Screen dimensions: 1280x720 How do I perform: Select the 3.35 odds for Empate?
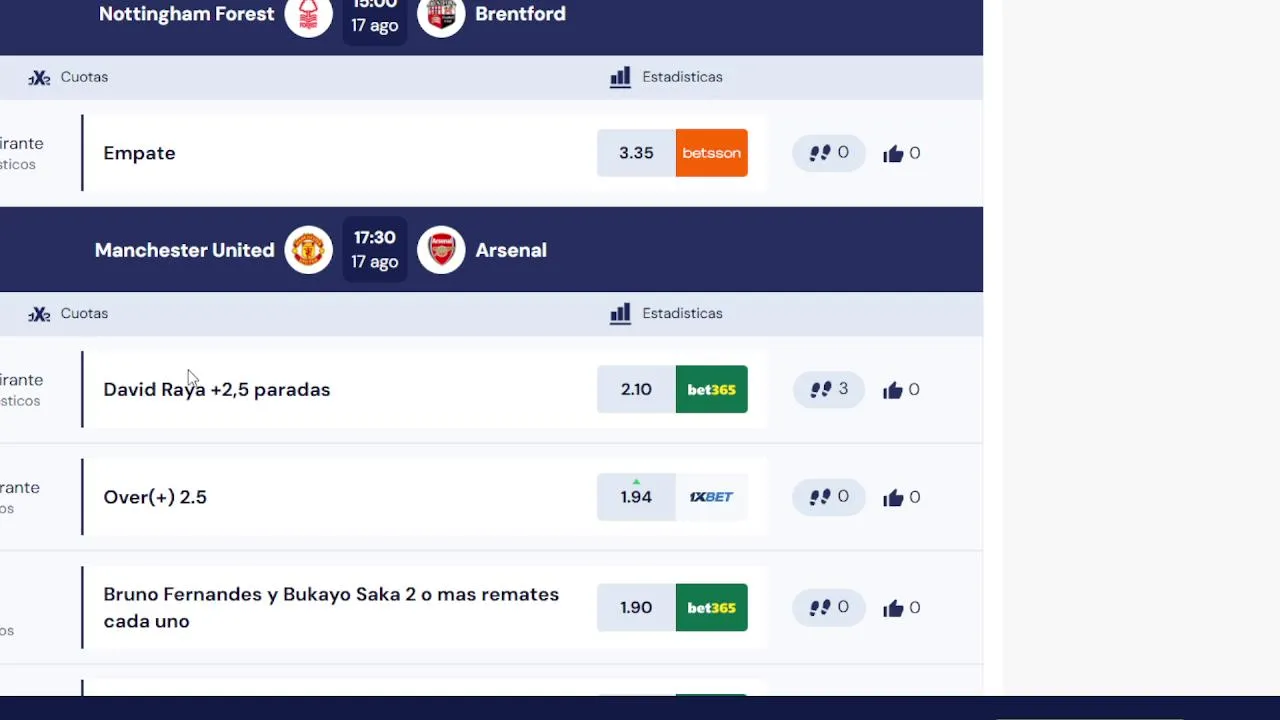coord(636,153)
